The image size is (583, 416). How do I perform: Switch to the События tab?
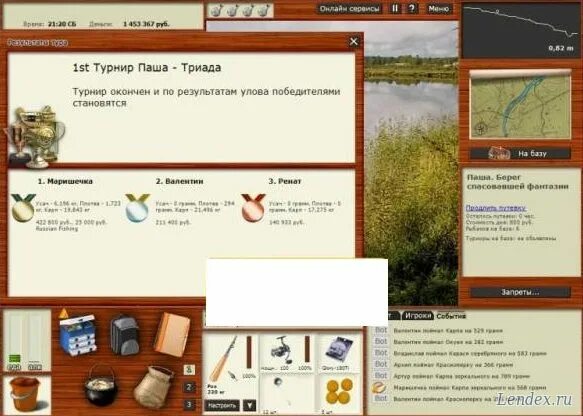451,316
